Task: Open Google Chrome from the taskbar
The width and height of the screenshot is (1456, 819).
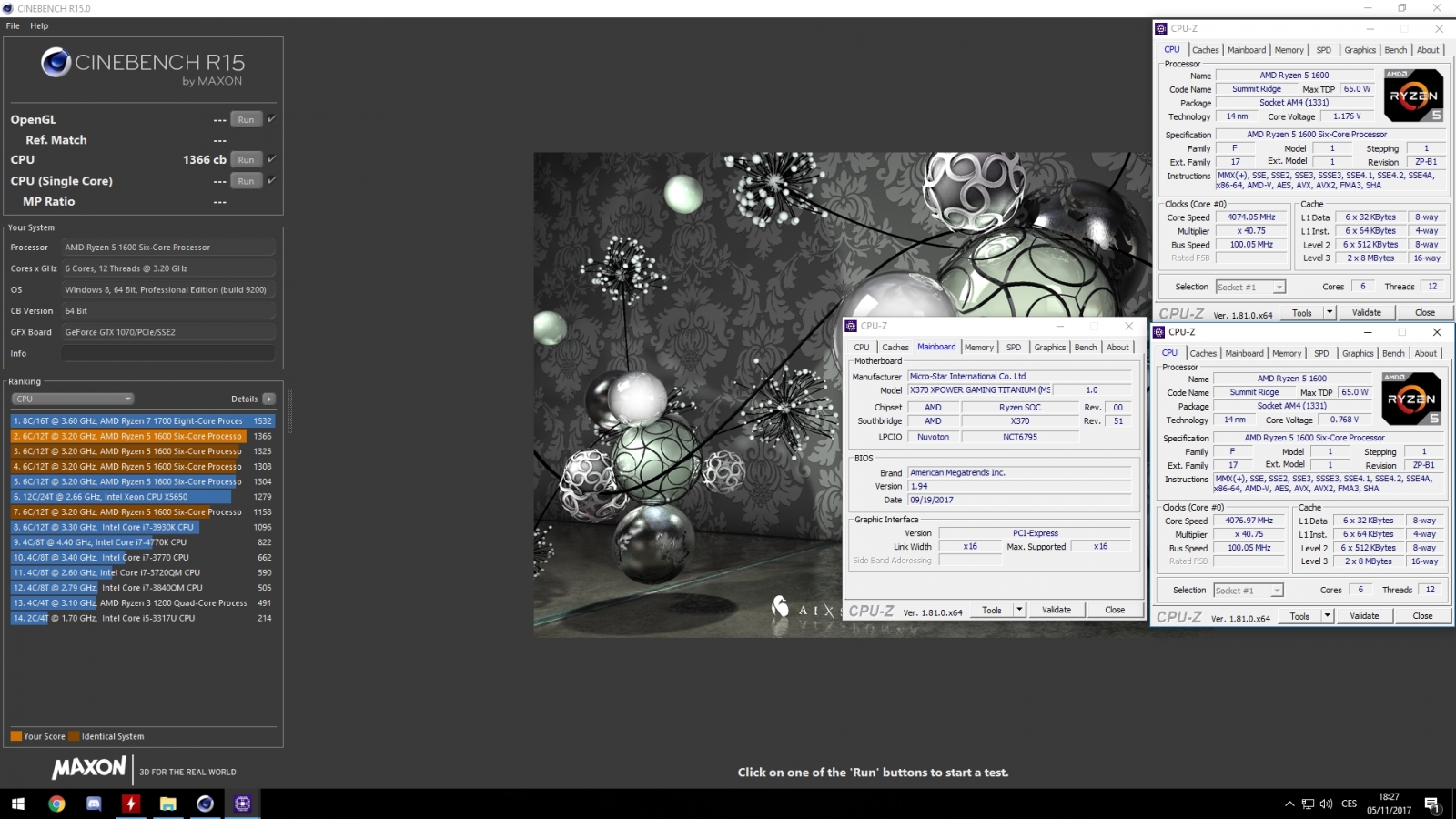Action: [x=56, y=804]
